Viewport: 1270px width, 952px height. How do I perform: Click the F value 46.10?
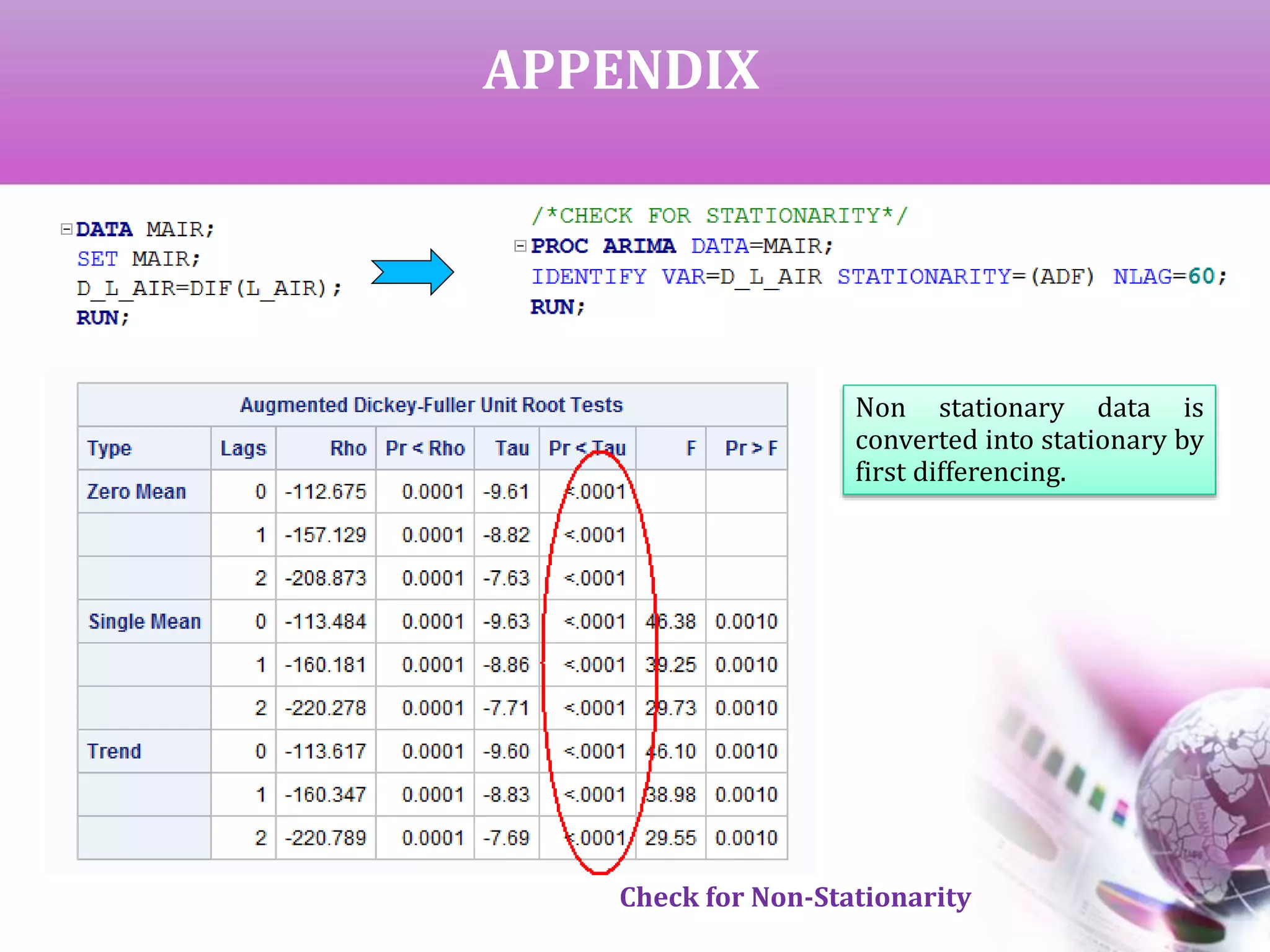pyautogui.click(x=670, y=751)
